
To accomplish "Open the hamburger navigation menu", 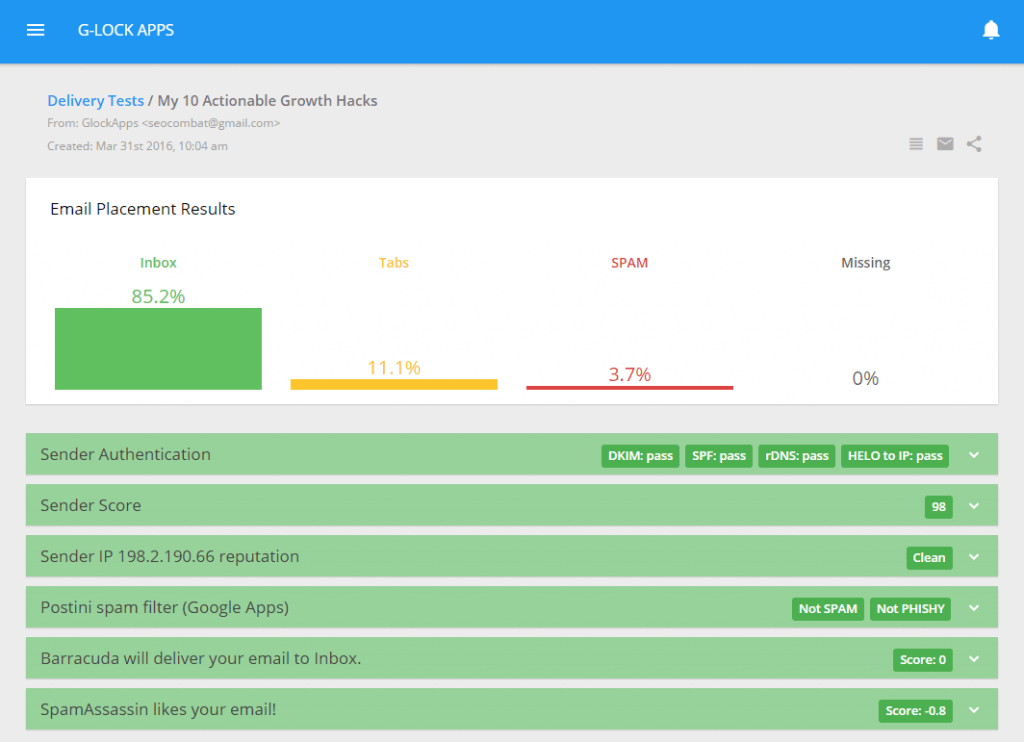I will (x=35, y=30).
